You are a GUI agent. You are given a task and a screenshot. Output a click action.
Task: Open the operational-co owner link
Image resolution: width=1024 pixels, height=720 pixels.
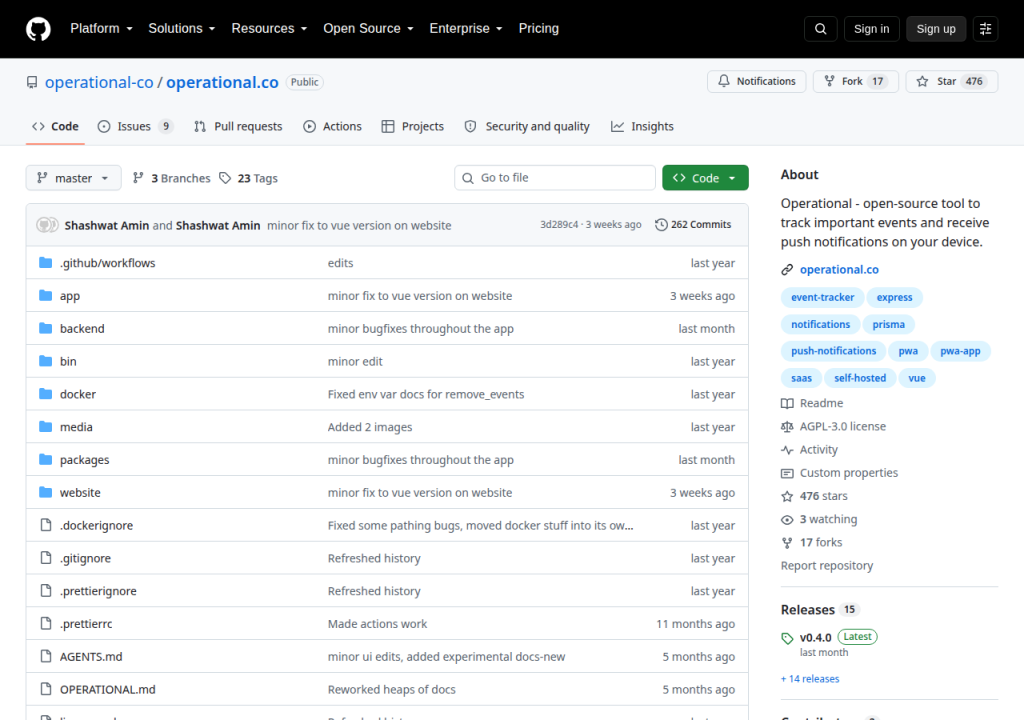(99, 82)
